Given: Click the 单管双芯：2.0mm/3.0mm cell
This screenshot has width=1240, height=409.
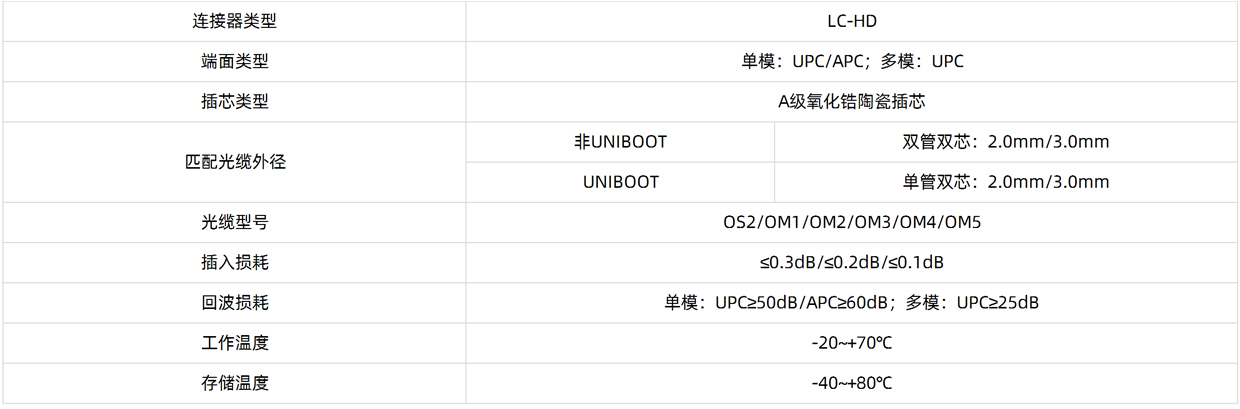Looking at the screenshot, I should tap(1006, 182).
